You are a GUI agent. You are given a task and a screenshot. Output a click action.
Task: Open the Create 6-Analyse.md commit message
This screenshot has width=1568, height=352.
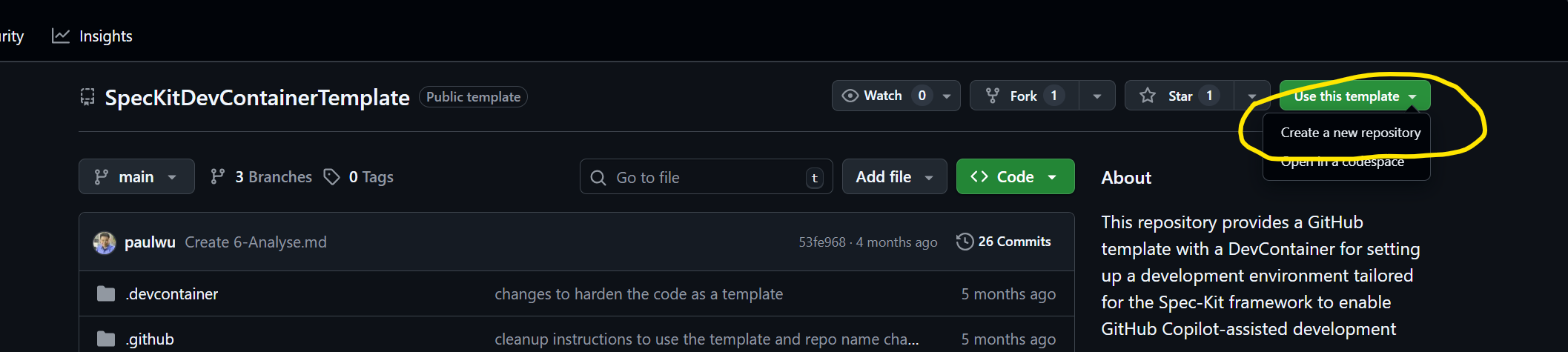pyautogui.click(x=256, y=242)
